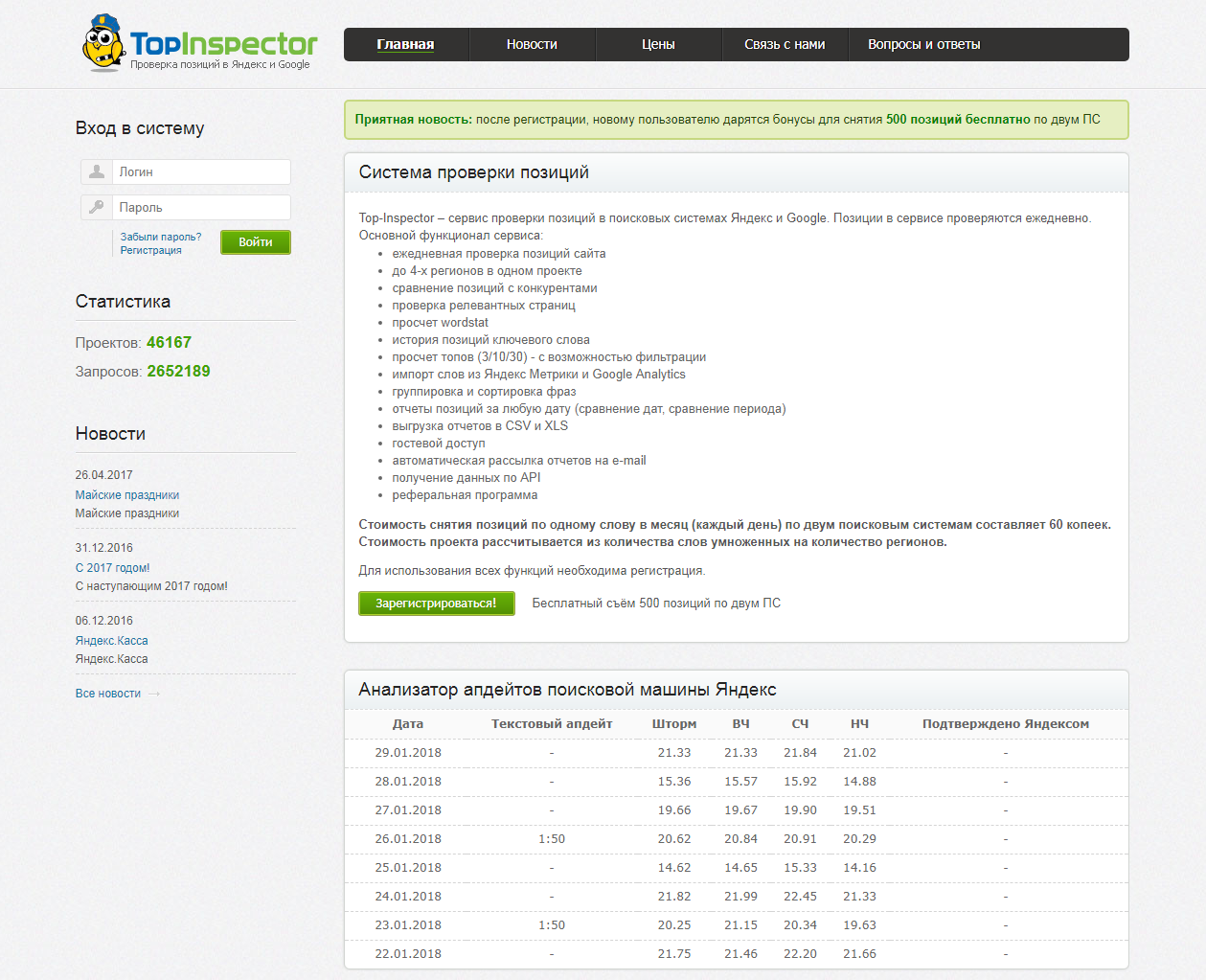Open Связь с нами menu item

click(x=785, y=44)
